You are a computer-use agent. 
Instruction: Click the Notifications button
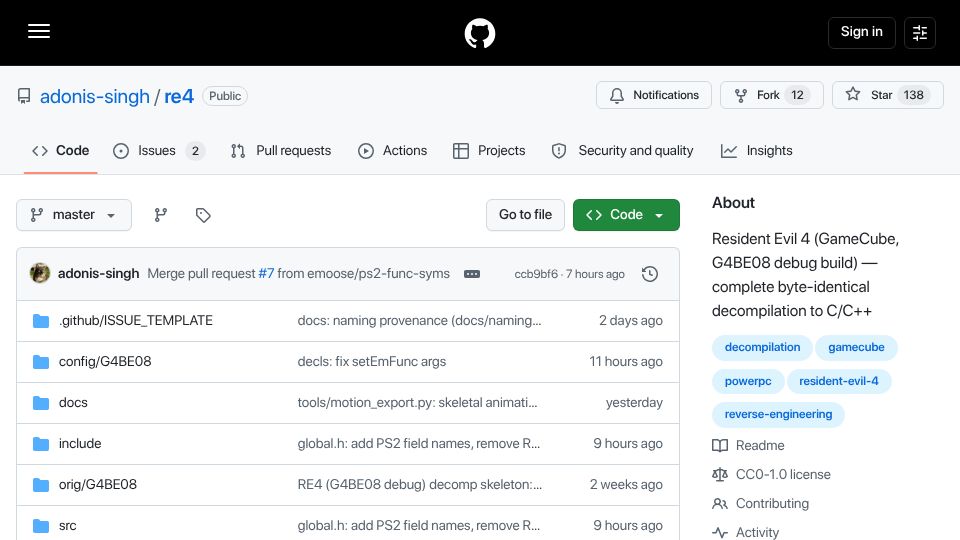click(654, 95)
